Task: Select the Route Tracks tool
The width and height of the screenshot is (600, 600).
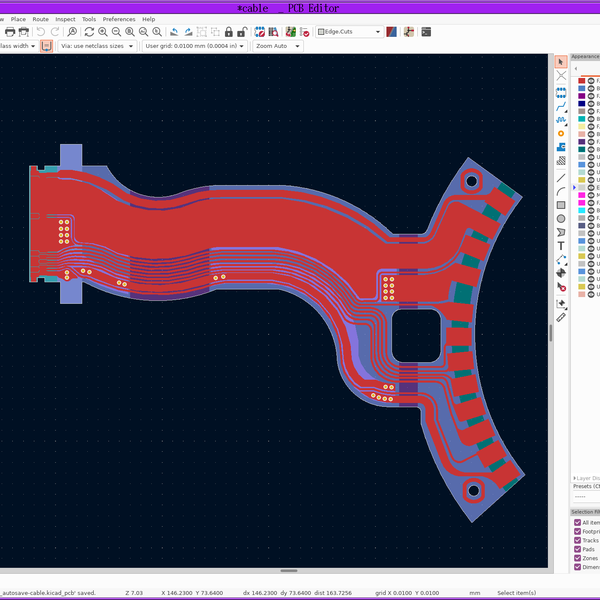Action: (x=561, y=105)
